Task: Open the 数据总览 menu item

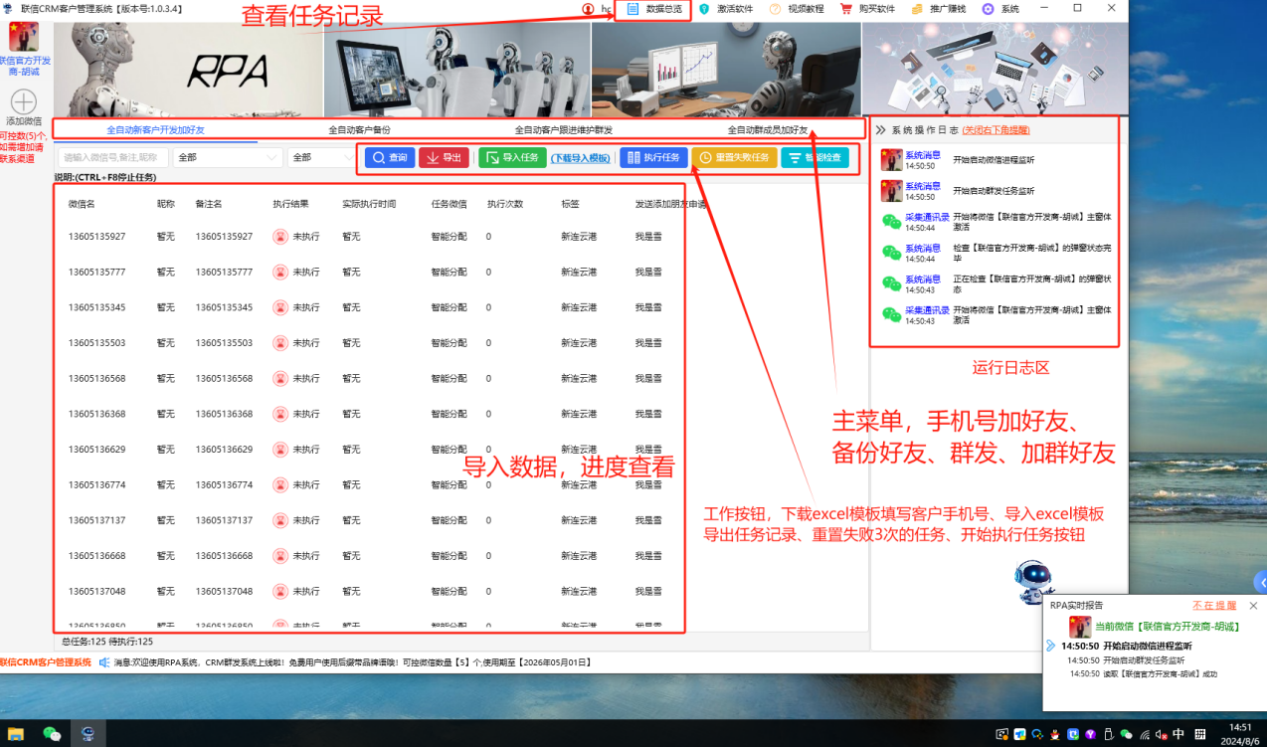Action: tap(655, 9)
